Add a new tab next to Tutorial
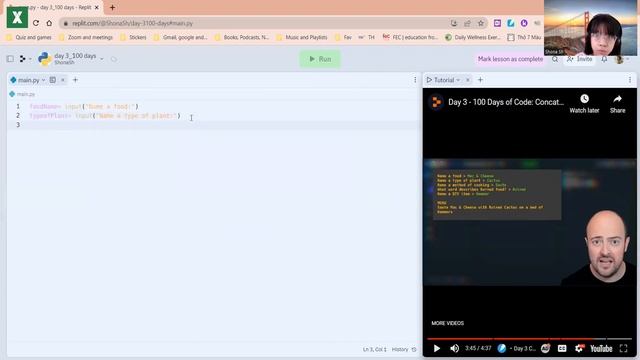The height and width of the screenshot is (360, 640). coord(480,80)
